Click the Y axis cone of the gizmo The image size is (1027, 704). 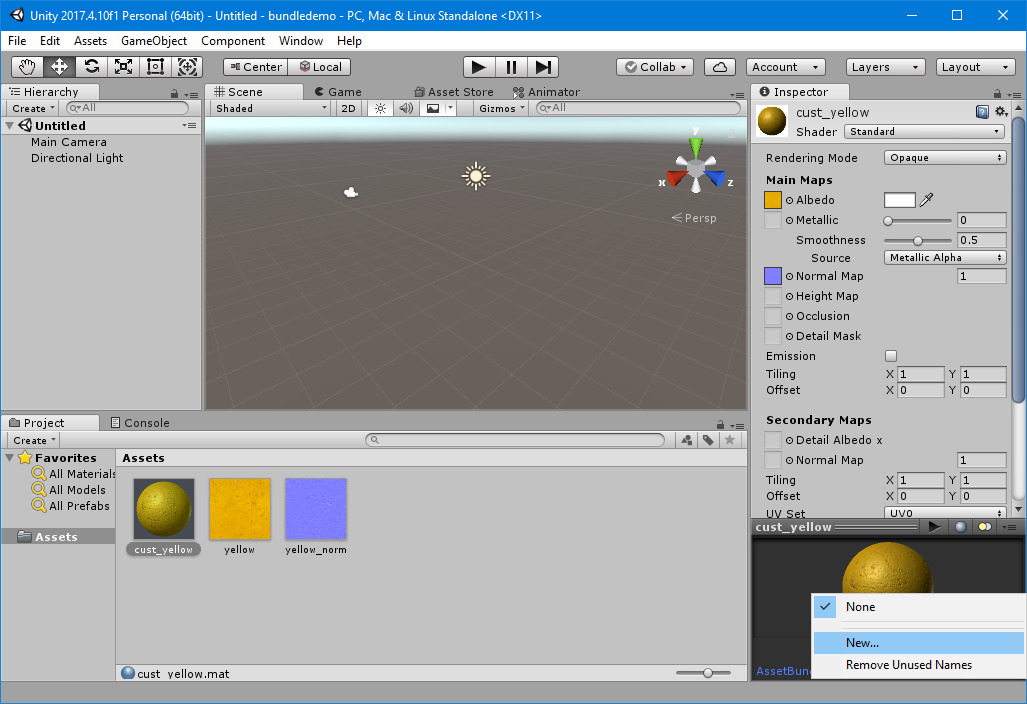click(x=696, y=146)
